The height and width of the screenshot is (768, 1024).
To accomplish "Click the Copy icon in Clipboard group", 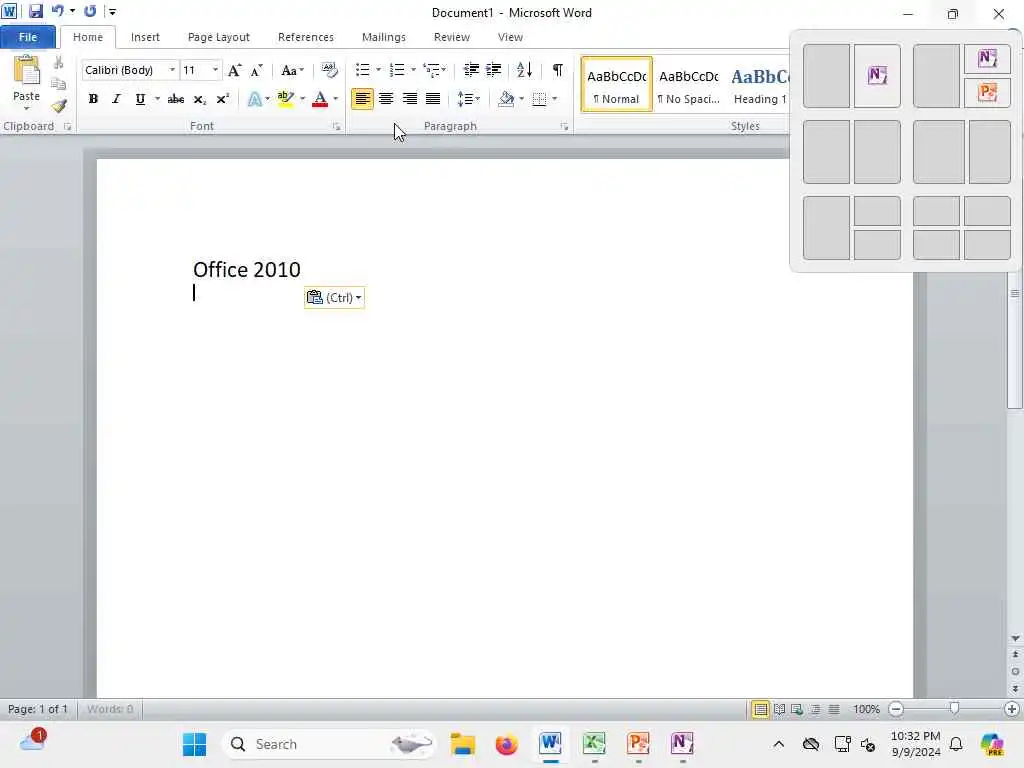I will (x=58, y=84).
